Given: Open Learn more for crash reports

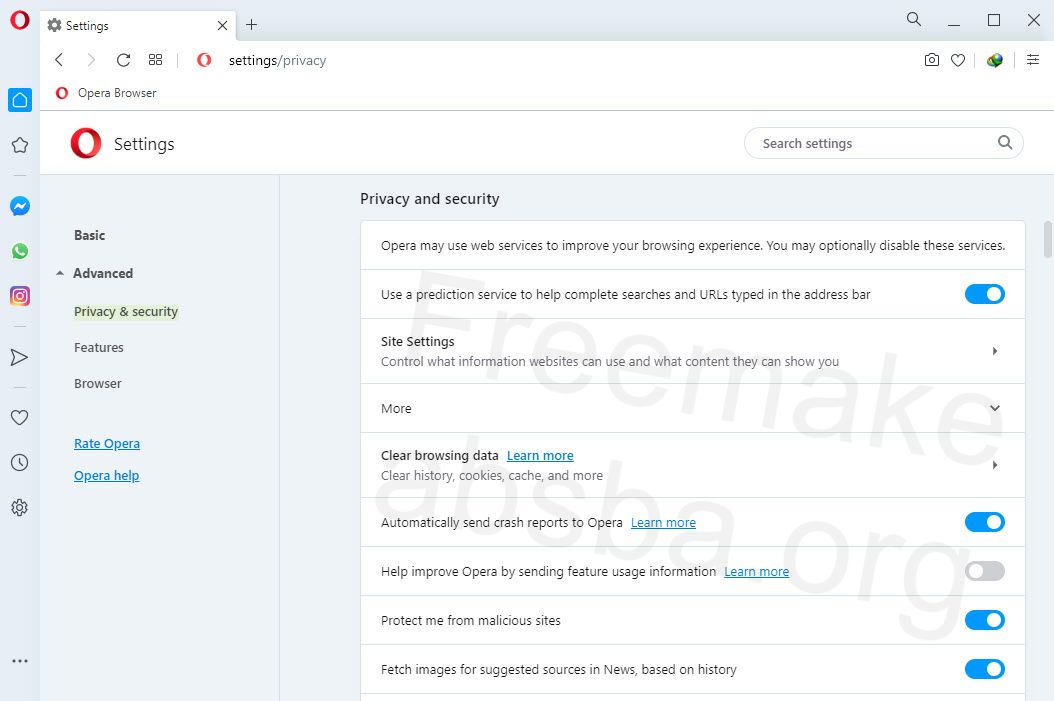Looking at the screenshot, I should click(x=663, y=522).
